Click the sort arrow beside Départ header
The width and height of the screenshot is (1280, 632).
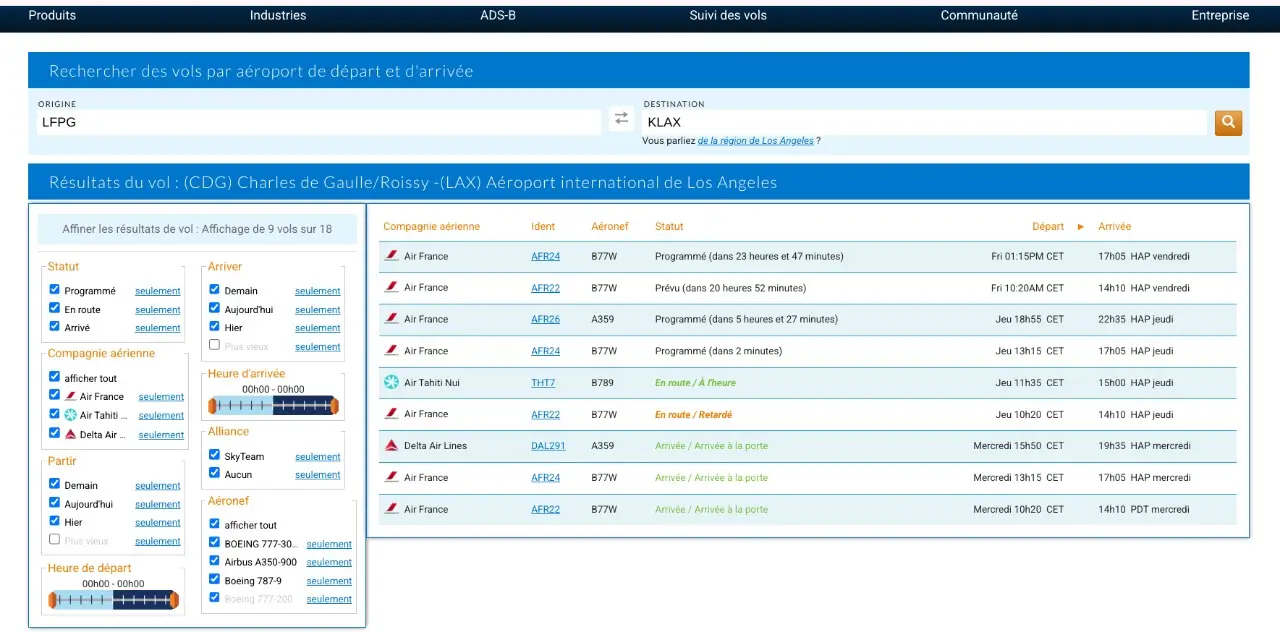tap(1080, 227)
